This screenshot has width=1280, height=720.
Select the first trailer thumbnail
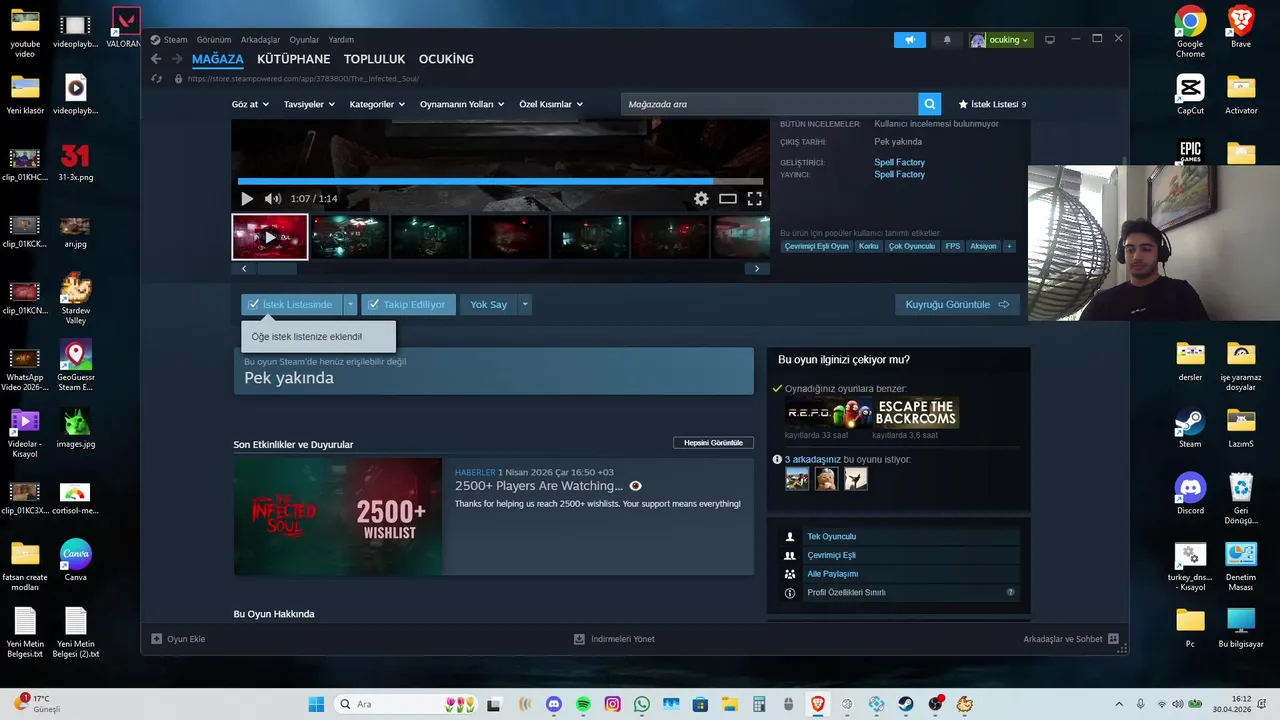[x=270, y=237]
